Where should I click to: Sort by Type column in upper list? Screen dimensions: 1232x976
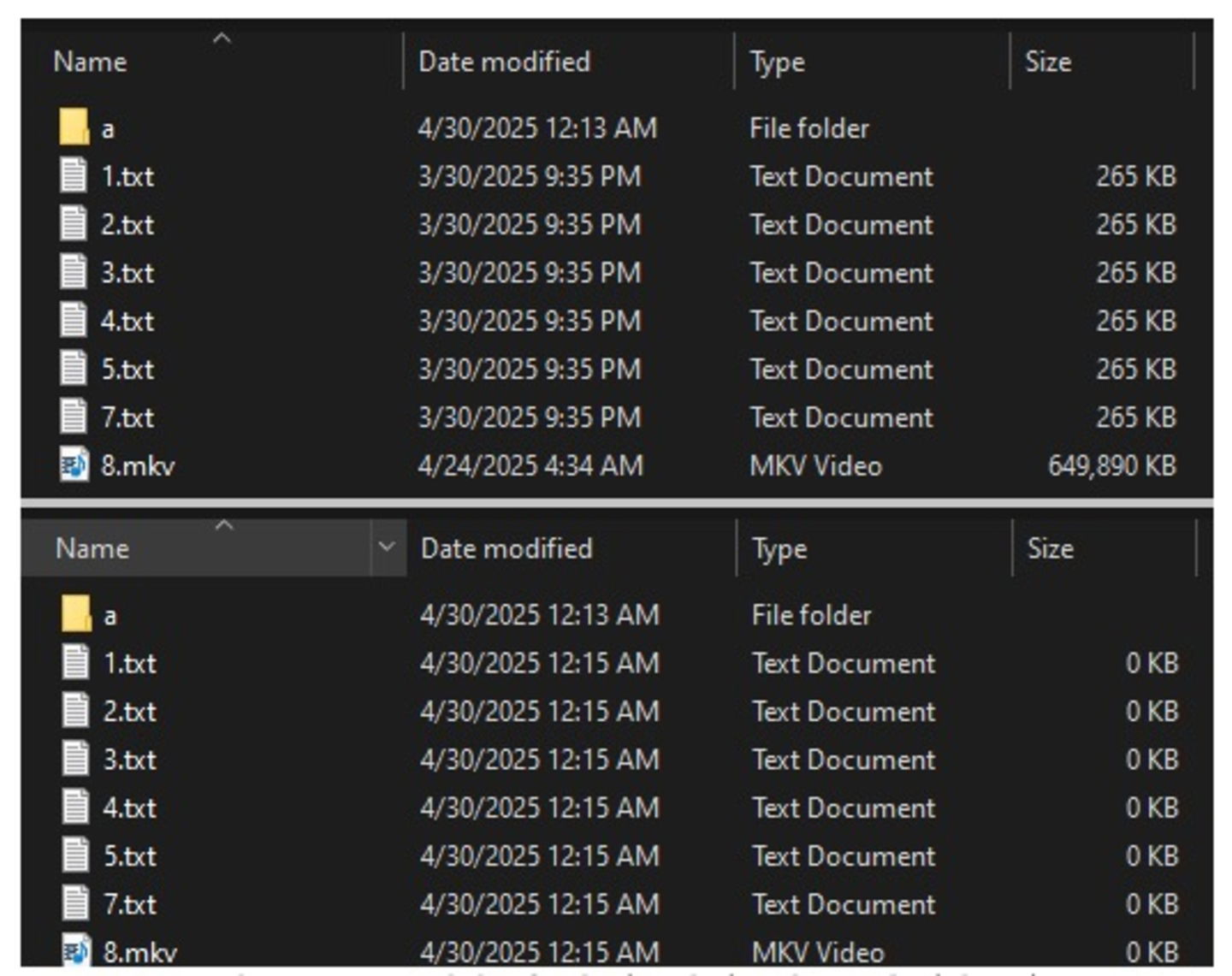[777, 62]
